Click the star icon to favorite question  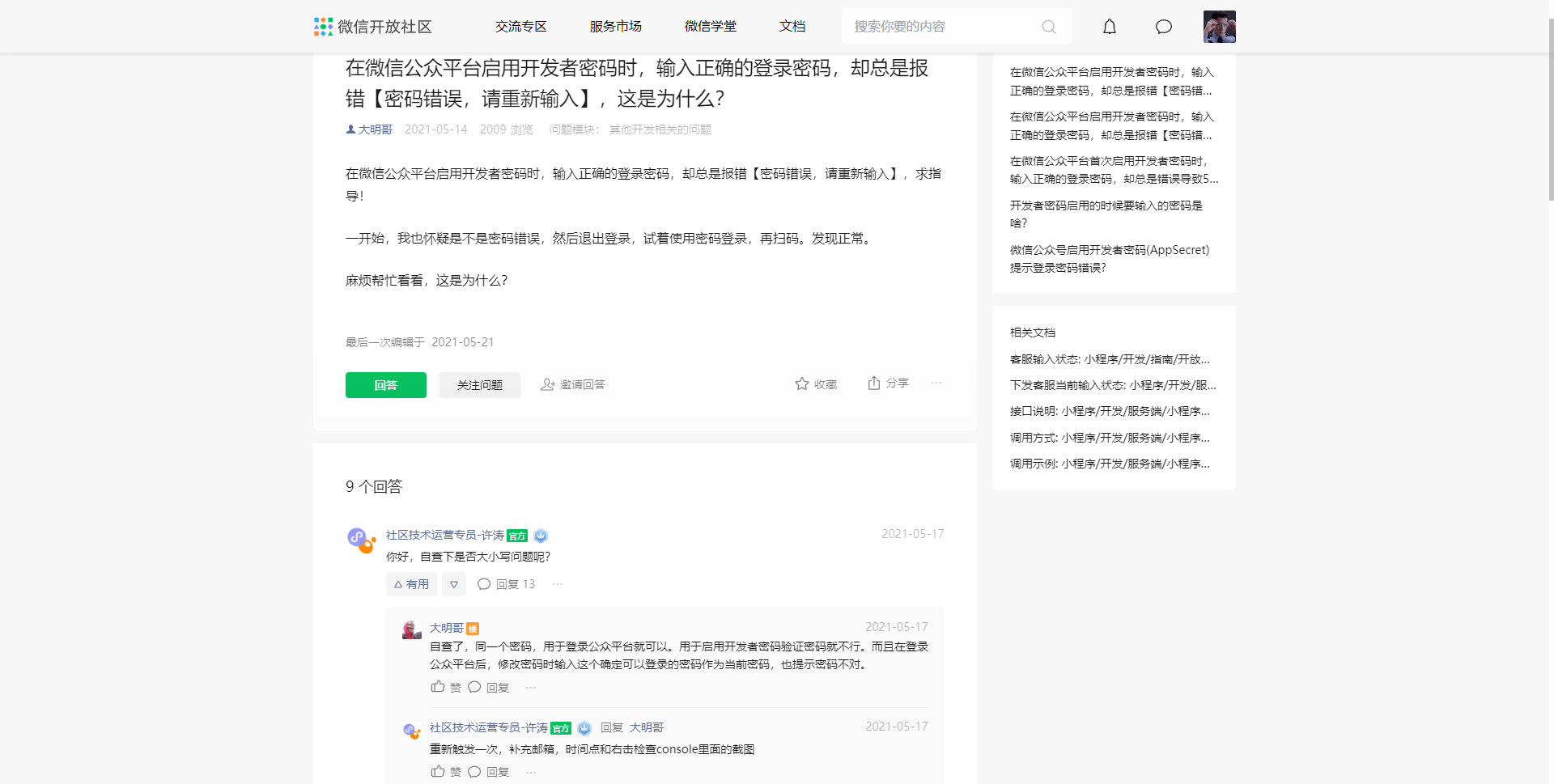802,384
